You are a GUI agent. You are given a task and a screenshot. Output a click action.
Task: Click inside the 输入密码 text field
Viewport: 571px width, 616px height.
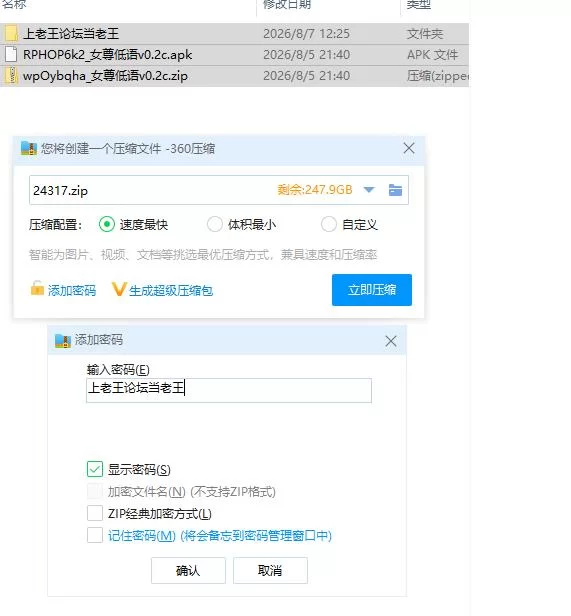[x=229, y=390]
